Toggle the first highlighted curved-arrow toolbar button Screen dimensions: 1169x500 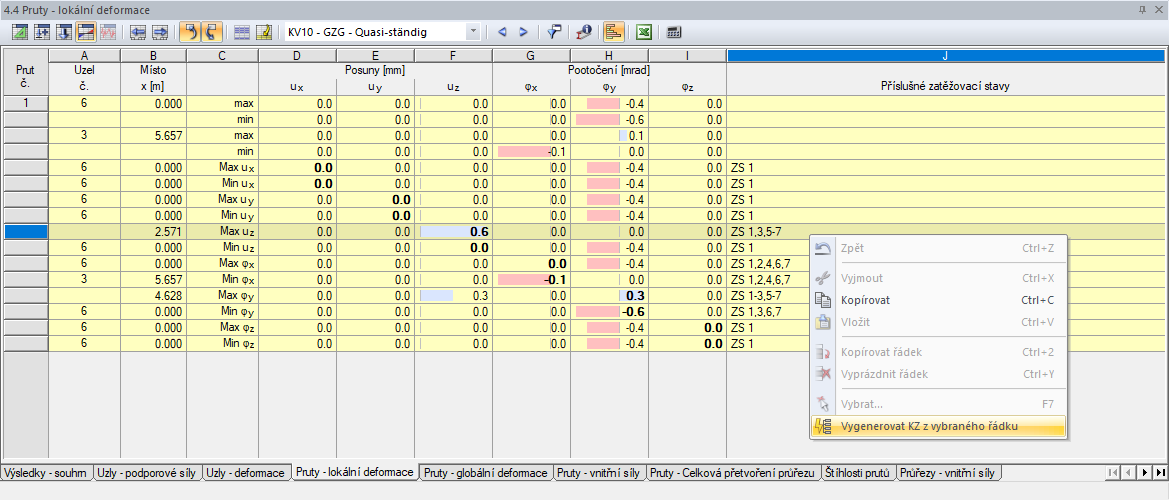point(190,32)
